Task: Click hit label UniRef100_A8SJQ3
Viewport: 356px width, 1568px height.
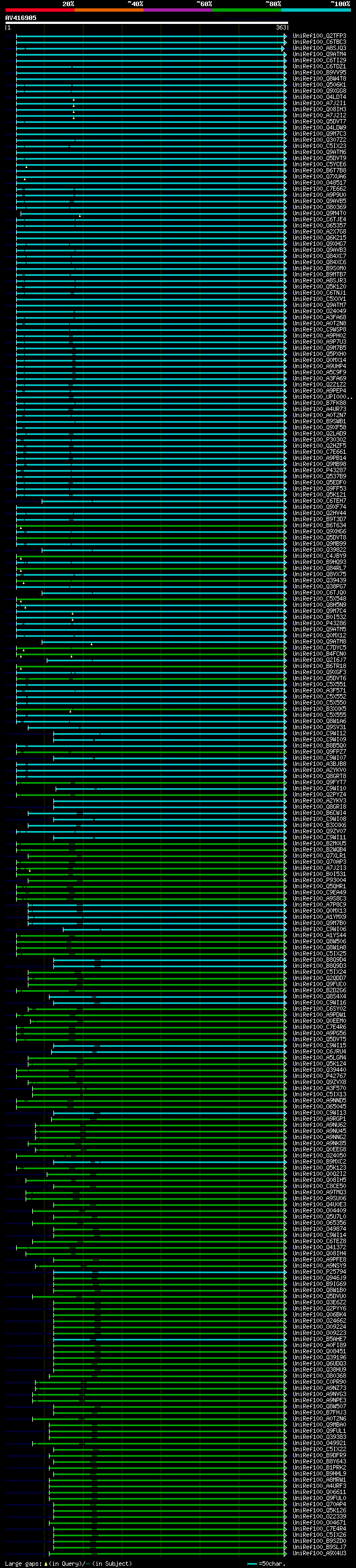Action: [x=319, y=48]
